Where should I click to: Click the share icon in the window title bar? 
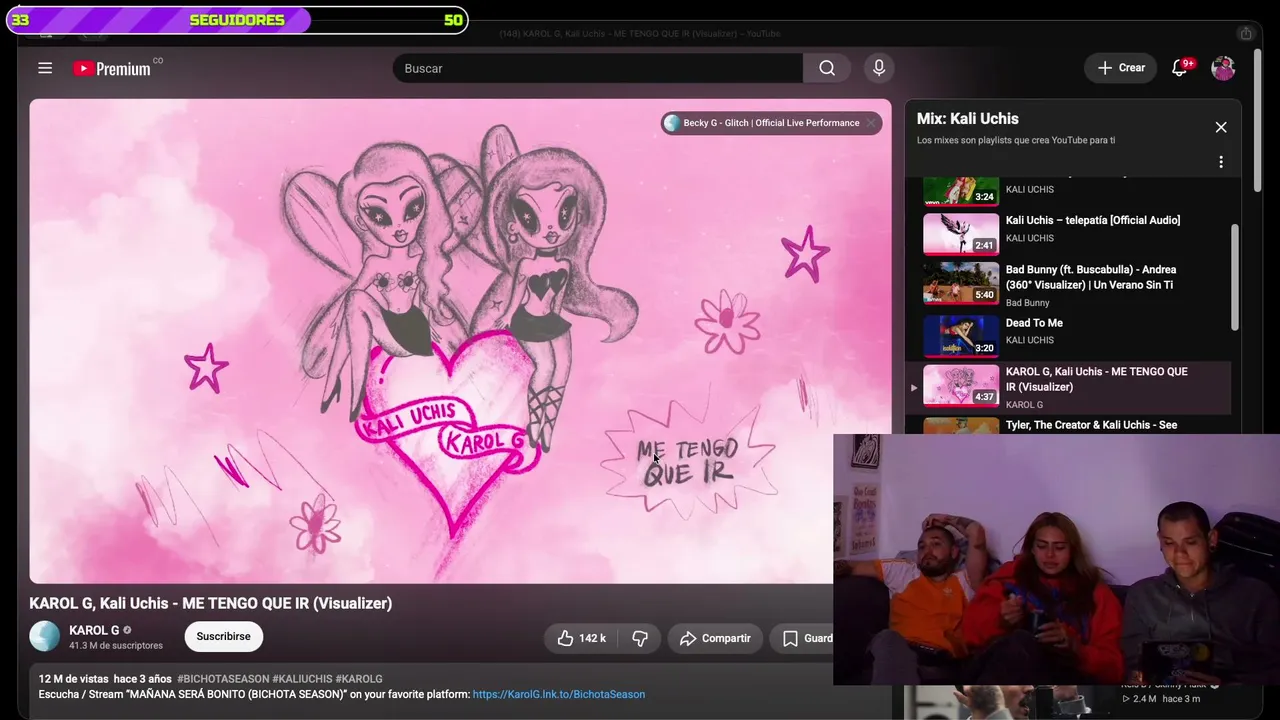pos(1246,33)
